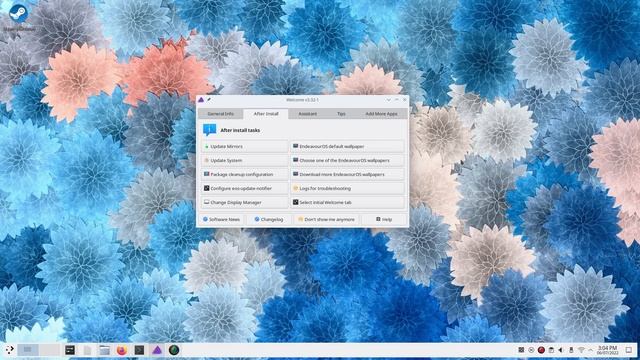Image resolution: width=640 pixels, height=360 pixels.
Task: Select the purple Welcome app taskbar icon
Action: (157, 350)
